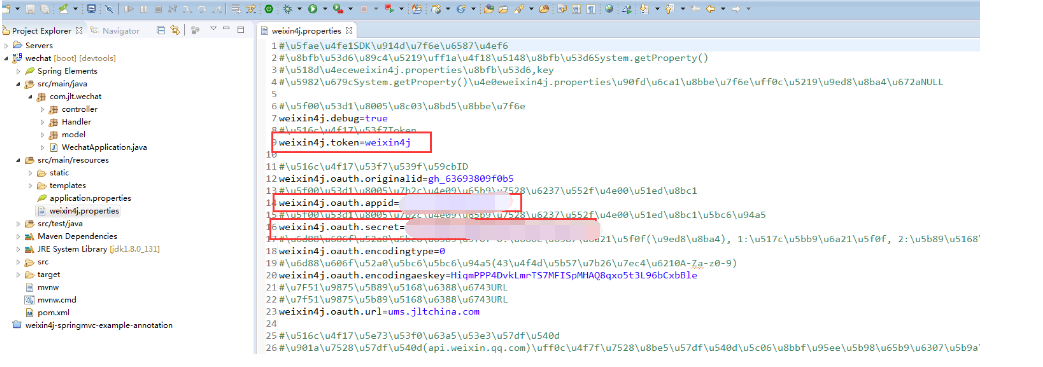The width and height of the screenshot is (1043, 367).
Task: Select mvnw.cmd in the tree
Action: pos(51,299)
